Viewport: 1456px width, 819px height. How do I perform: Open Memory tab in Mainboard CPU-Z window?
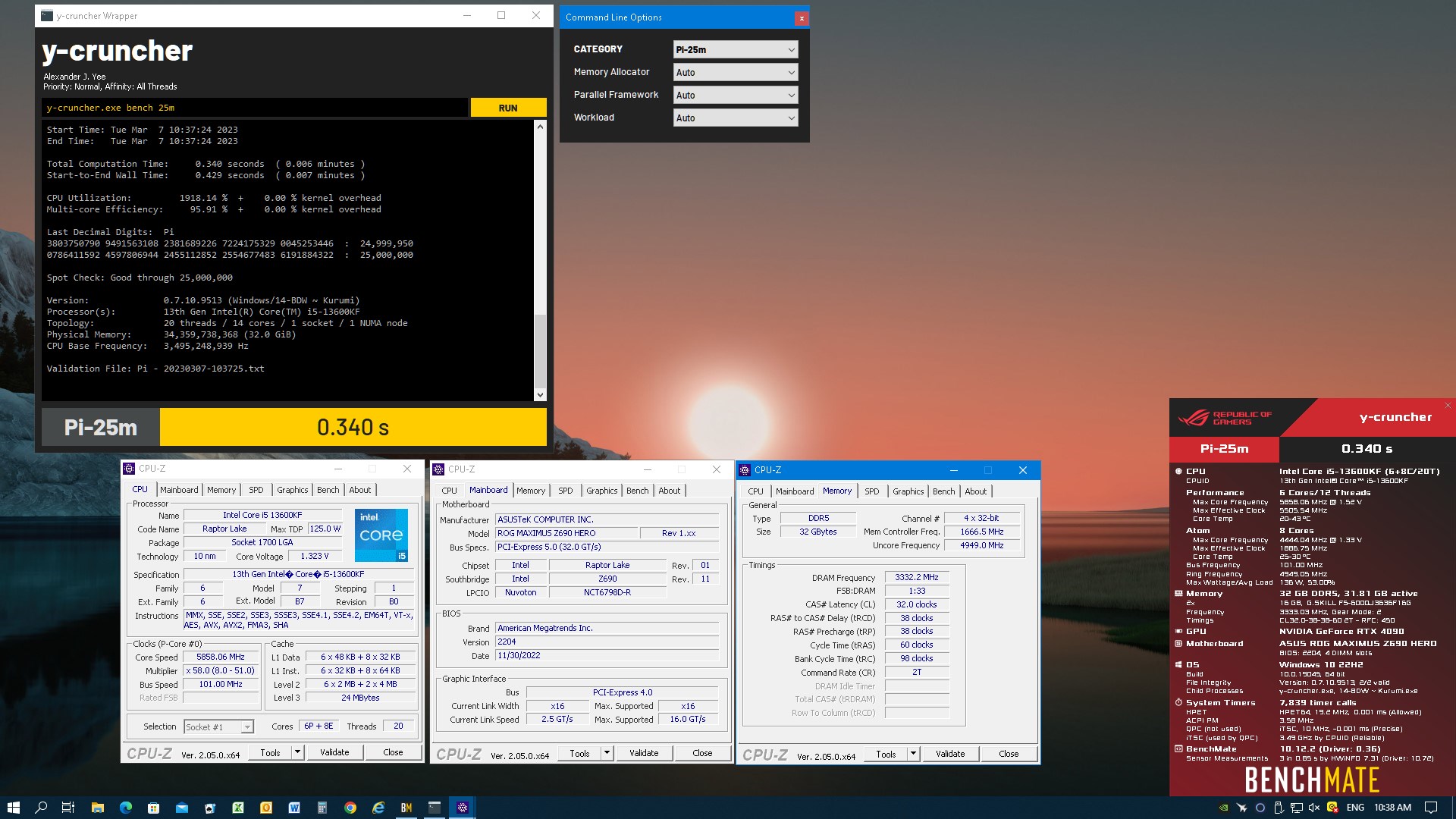(x=531, y=491)
